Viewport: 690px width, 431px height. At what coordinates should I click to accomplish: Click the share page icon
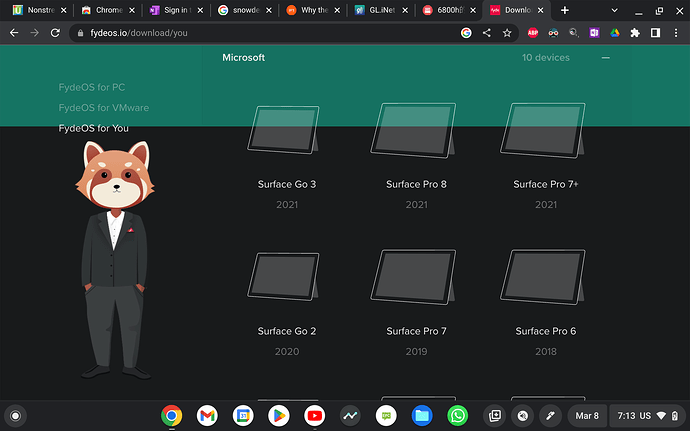pyautogui.click(x=486, y=33)
